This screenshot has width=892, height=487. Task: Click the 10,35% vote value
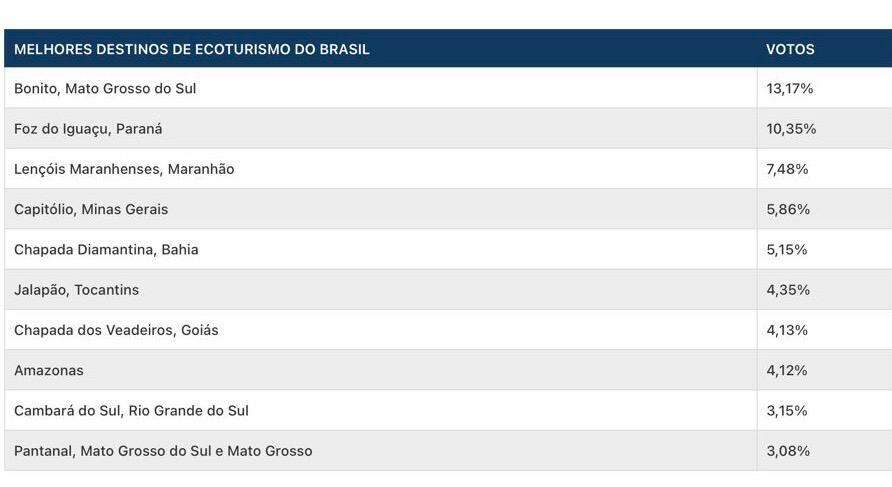click(x=791, y=129)
